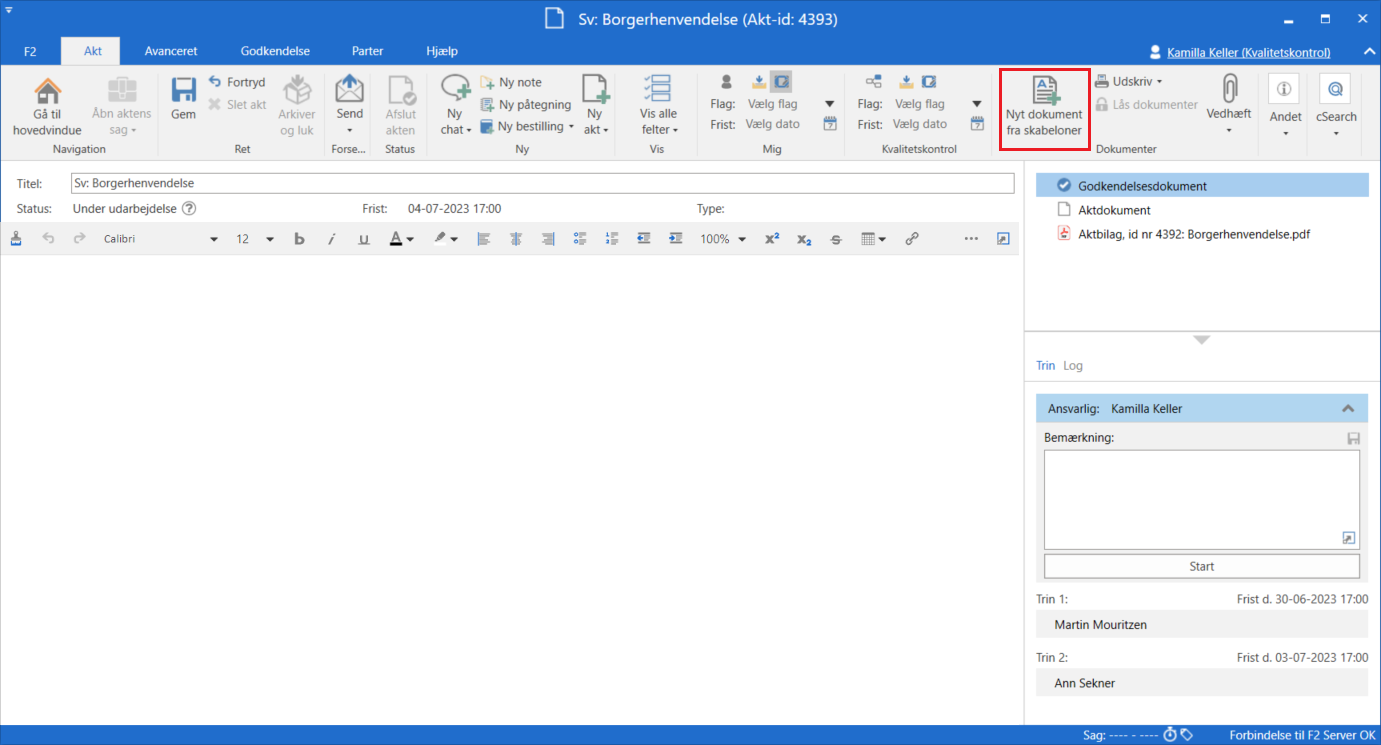
Task: Save the akt with Gem
Action: coord(183,98)
